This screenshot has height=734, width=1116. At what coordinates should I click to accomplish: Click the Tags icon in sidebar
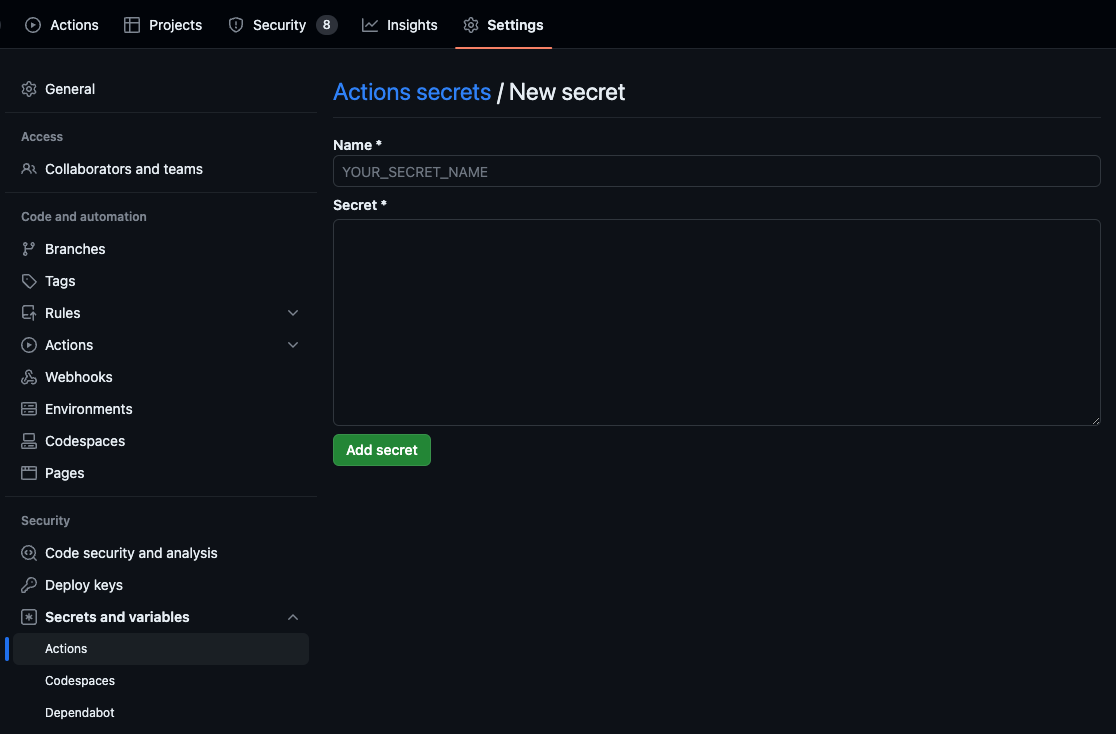tap(28, 281)
